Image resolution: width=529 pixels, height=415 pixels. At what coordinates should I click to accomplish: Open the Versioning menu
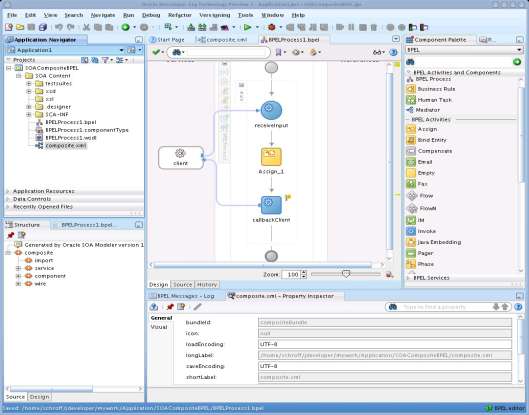[215, 15]
